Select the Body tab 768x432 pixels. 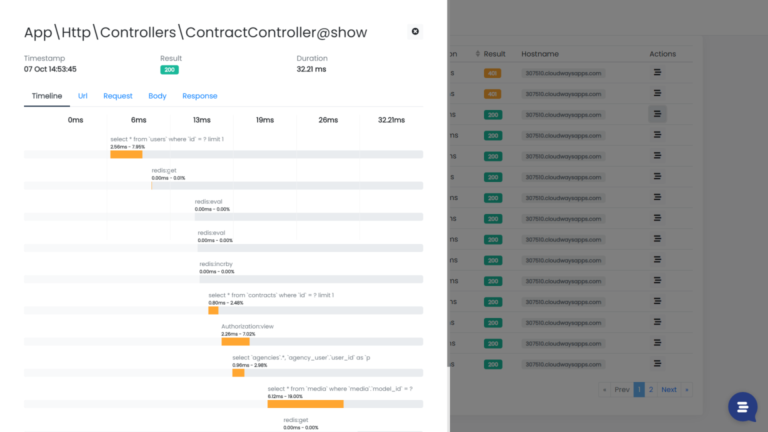click(x=157, y=96)
